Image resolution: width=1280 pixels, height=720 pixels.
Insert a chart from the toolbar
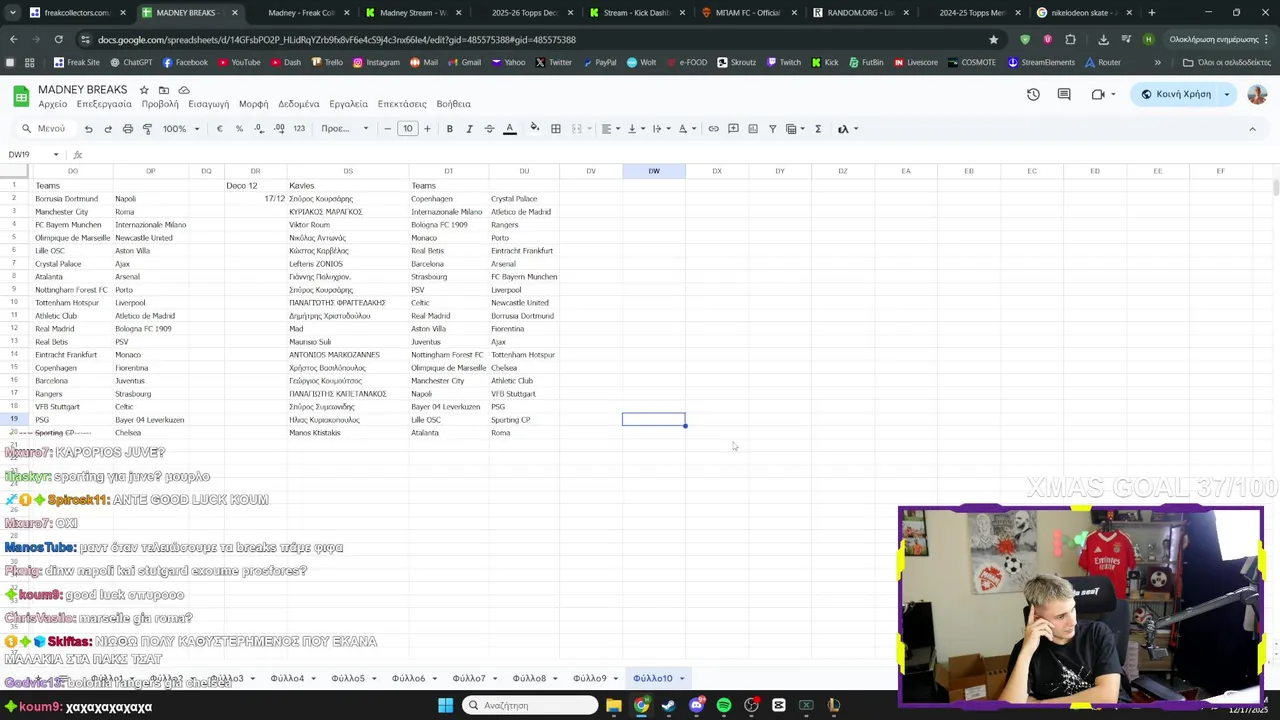click(753, 129)
